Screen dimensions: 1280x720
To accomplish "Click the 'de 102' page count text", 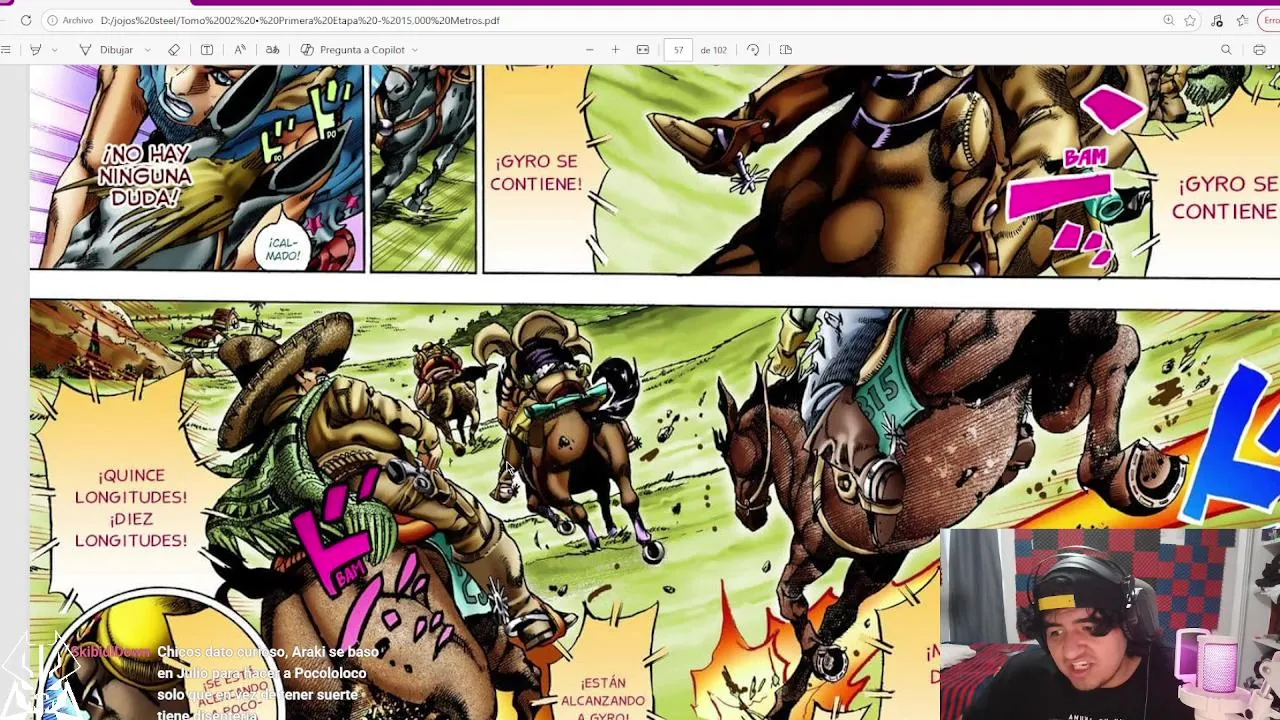I will (x=713, y=50).
